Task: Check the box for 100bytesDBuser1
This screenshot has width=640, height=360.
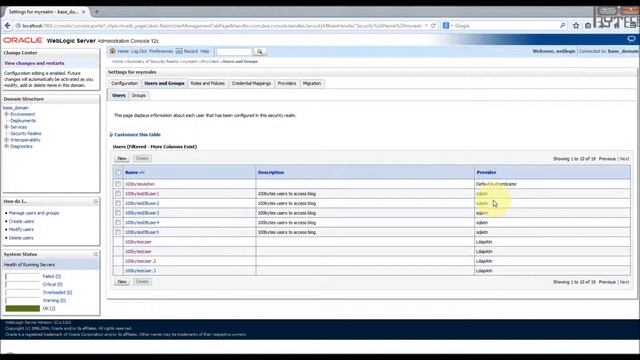Action: [118, 194]
